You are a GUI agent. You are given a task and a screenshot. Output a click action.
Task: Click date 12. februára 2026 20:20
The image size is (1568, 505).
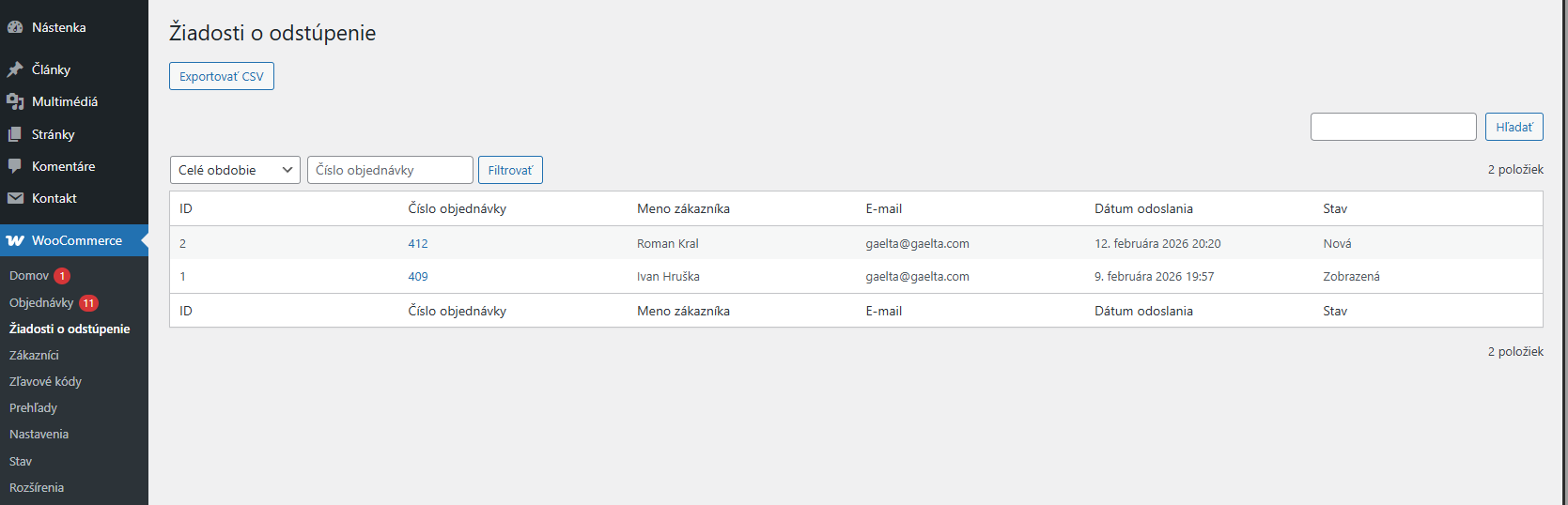(x=1157, y=243)
